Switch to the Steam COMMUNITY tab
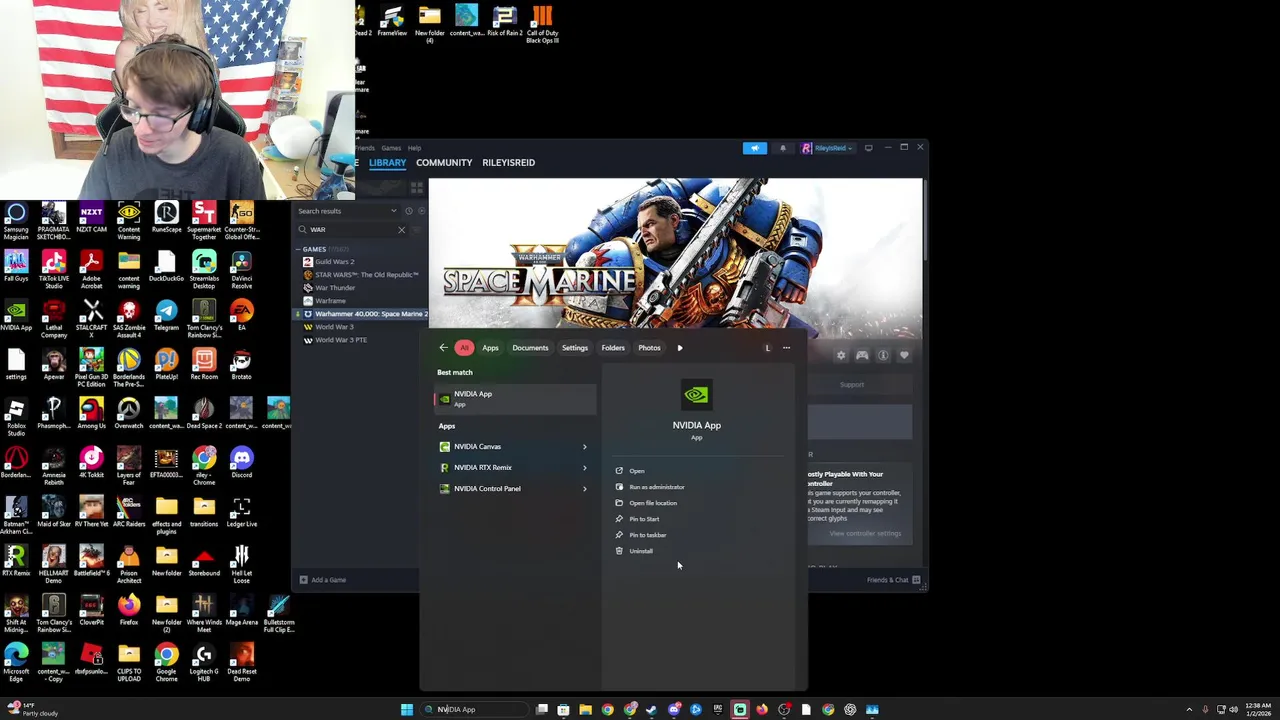 click(444, 162)
